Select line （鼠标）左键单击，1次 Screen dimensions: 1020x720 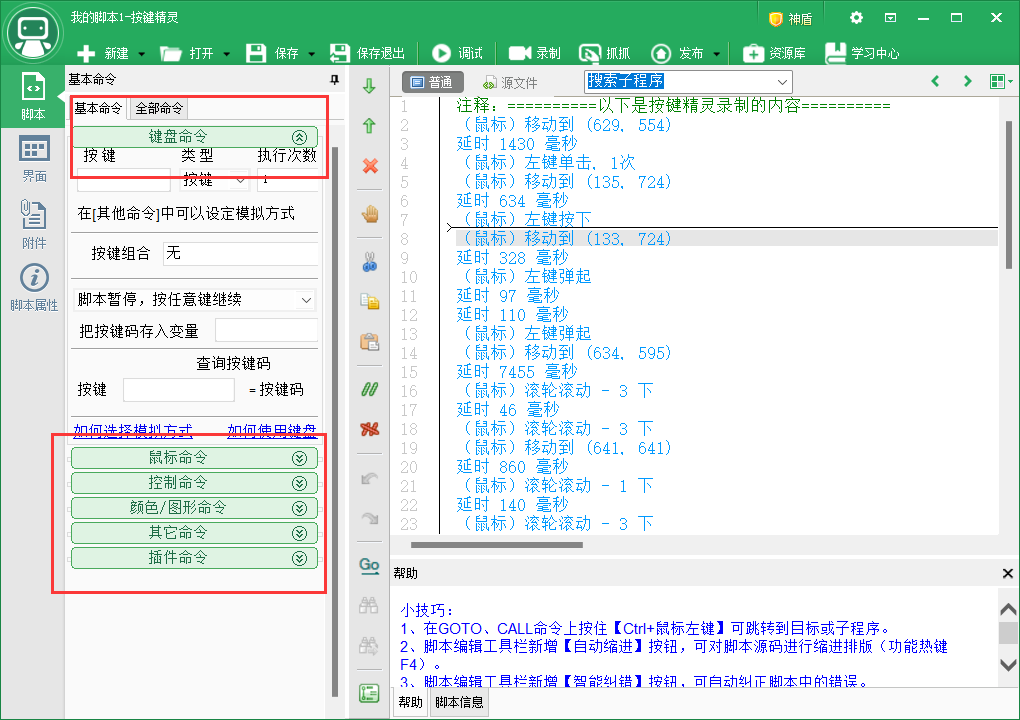pyautogui.click(x=546, y=163)
